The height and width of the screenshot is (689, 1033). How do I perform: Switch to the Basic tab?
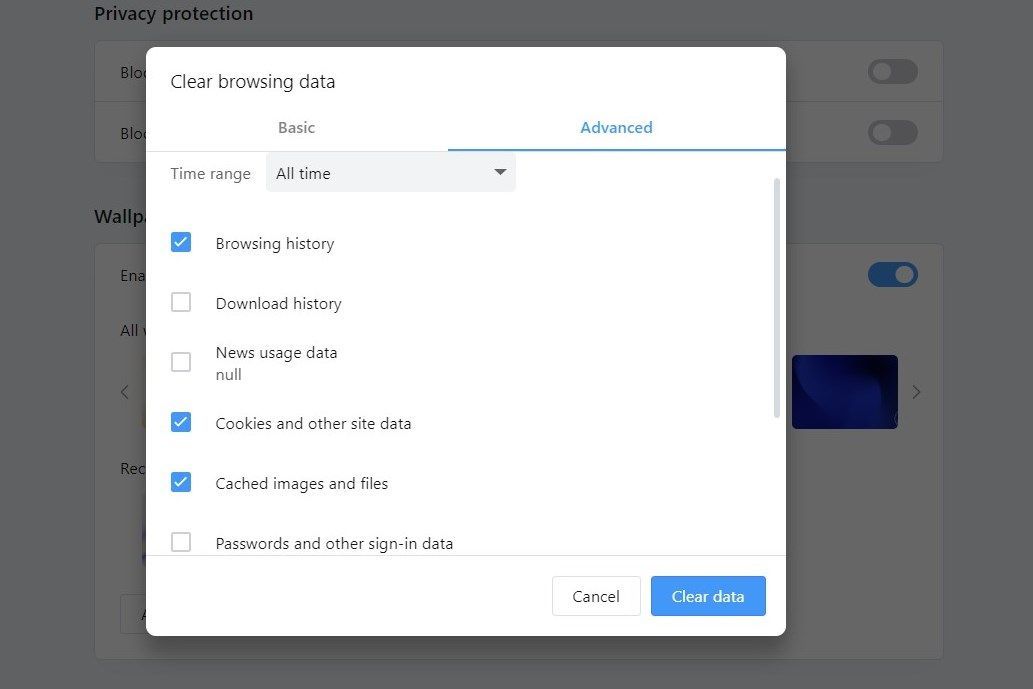[296, 128]
